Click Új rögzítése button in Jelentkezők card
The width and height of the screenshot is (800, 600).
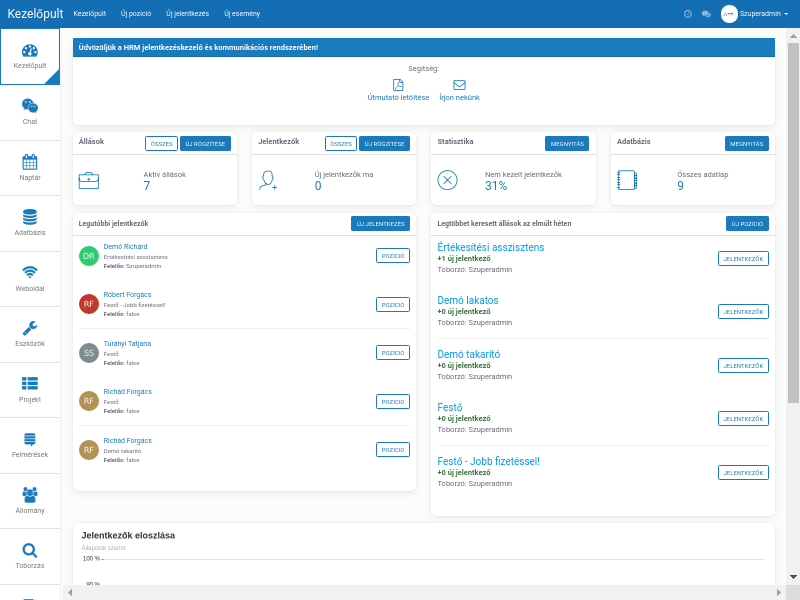(x=384, y=144)
